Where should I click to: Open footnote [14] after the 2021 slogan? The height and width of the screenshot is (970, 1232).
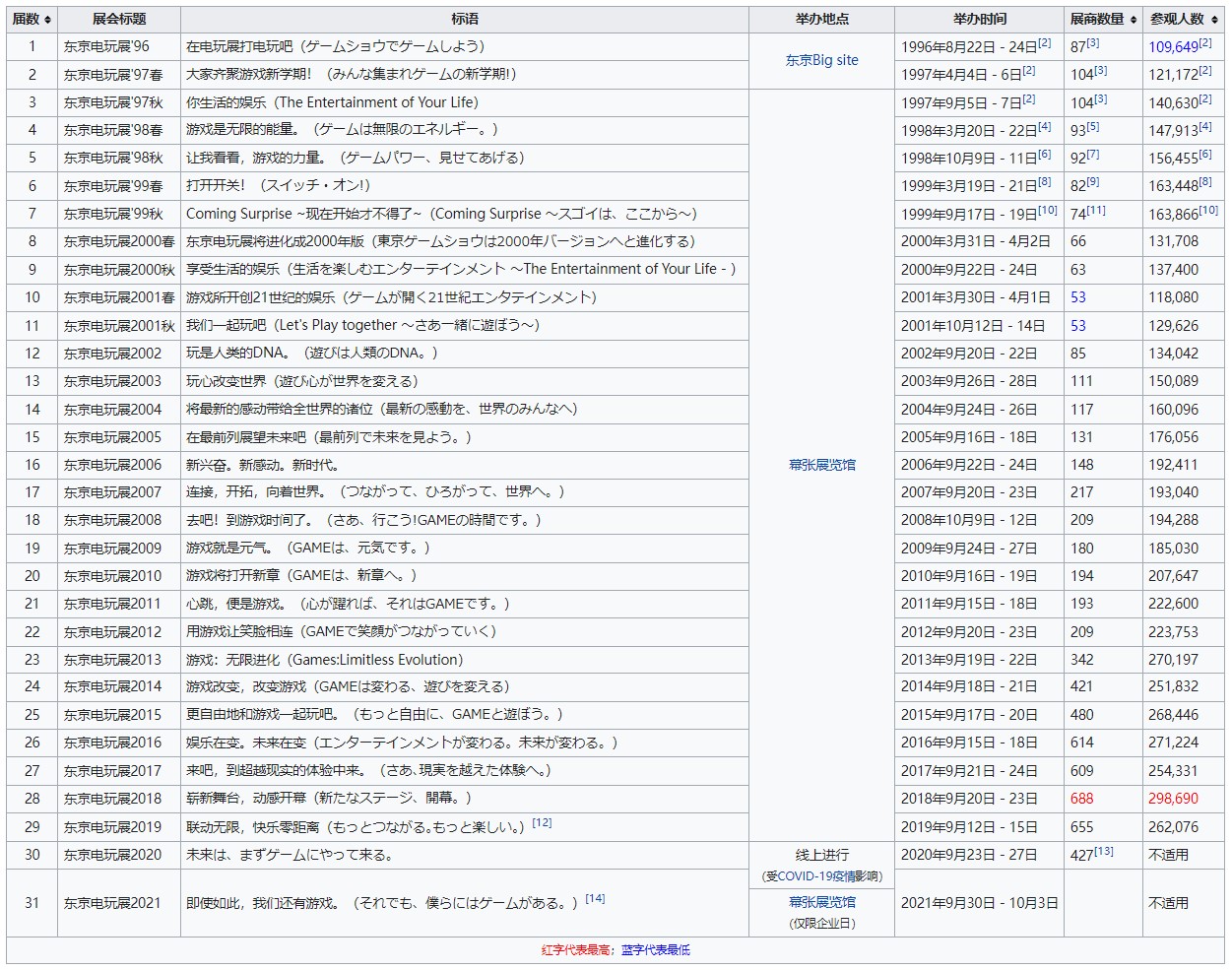595,898
